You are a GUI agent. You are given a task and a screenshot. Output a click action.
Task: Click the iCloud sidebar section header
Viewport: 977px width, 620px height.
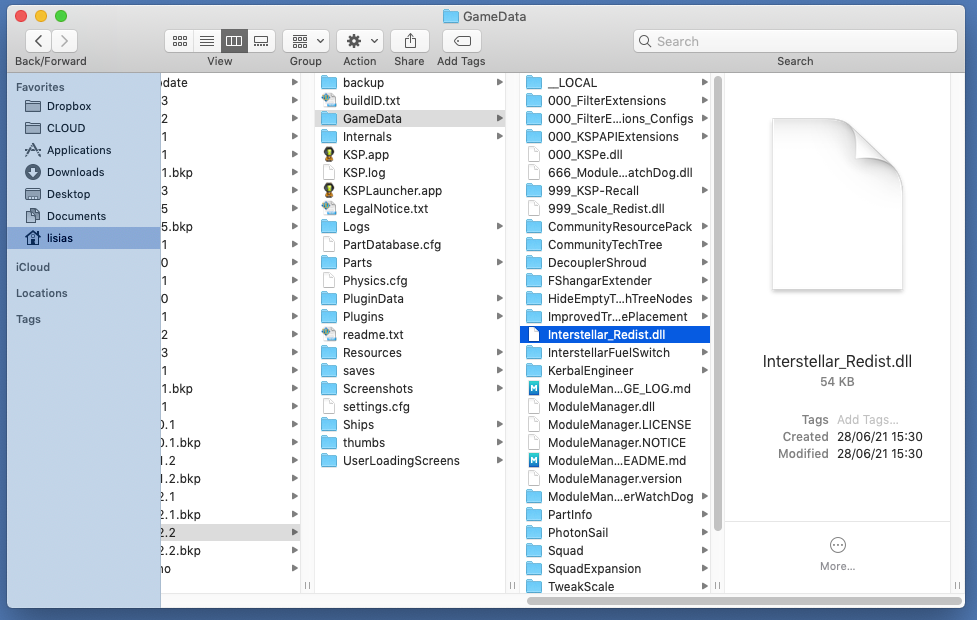pyautogui.click(x=33, y=267)
